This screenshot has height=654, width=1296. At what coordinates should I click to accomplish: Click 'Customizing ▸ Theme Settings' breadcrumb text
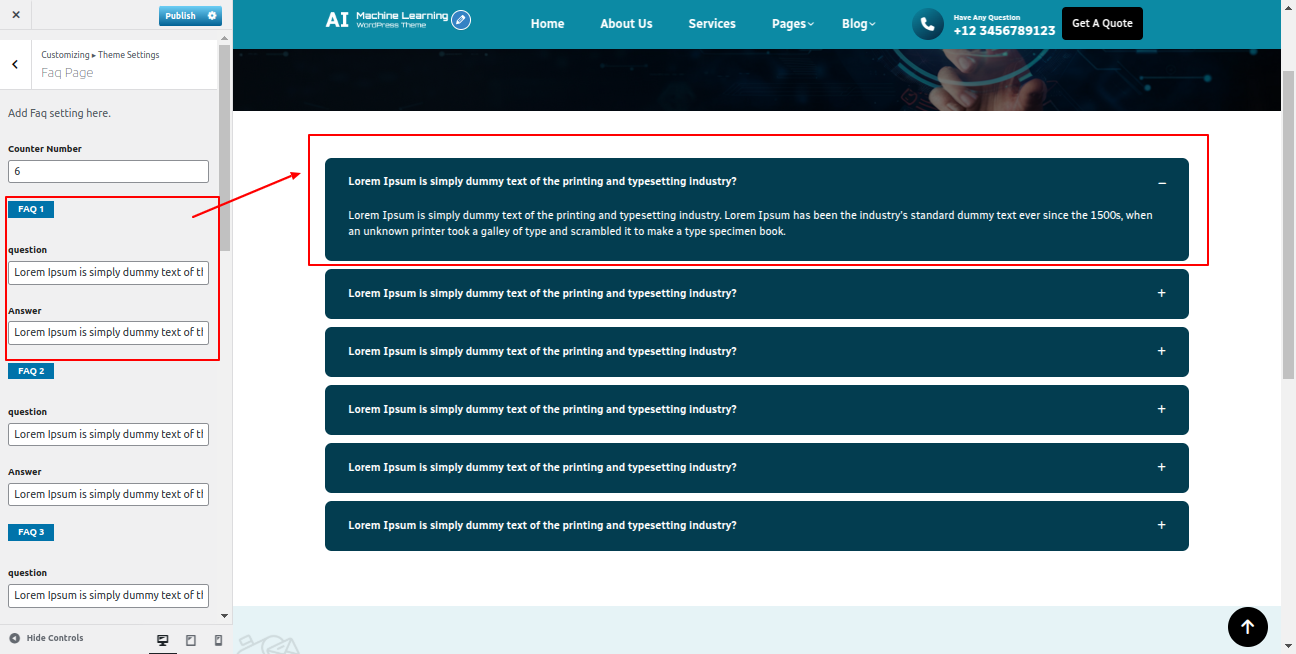[x=100, y=55]
